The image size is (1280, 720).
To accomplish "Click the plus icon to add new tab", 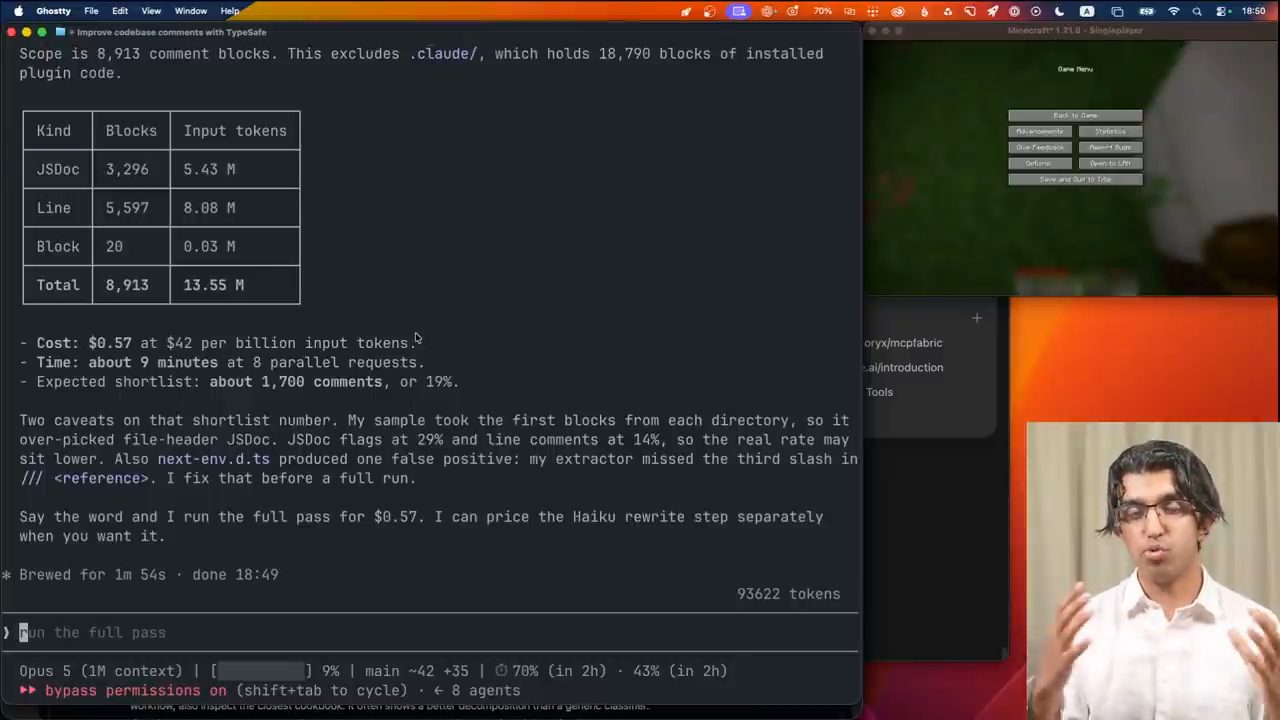I will [x=977, y=318].
